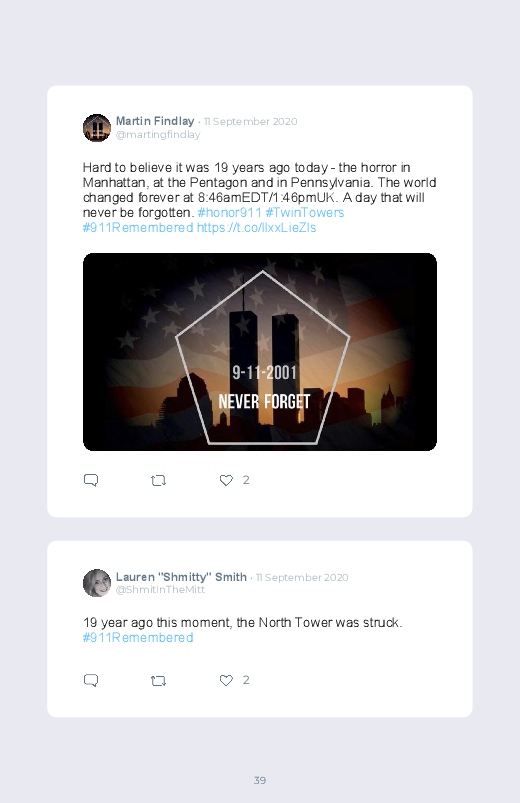520x803 pixels.
Task: Click the @ShmitInTheMitt handle
Action: pos(160,589)
